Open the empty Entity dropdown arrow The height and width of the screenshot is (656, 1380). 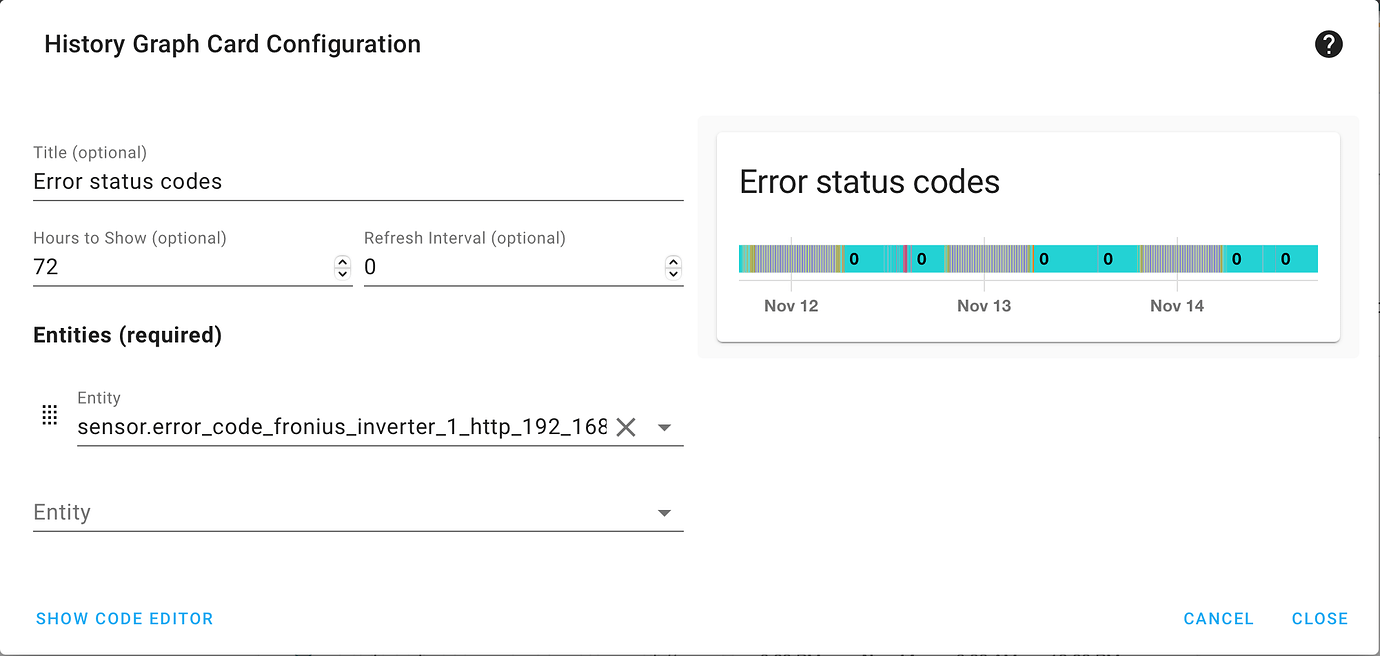[x=664, y=513]
